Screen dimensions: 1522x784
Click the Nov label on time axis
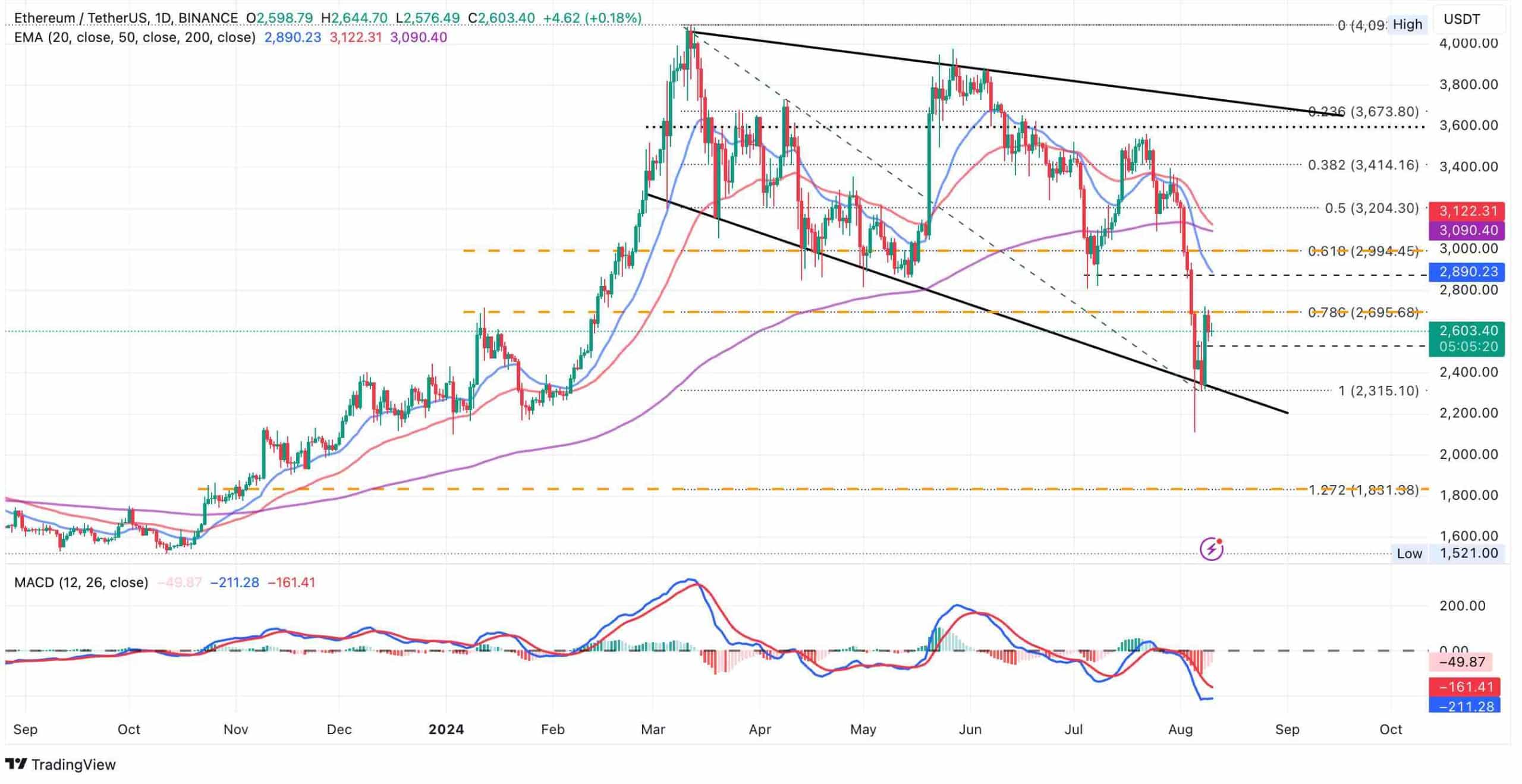click(235, 729)
